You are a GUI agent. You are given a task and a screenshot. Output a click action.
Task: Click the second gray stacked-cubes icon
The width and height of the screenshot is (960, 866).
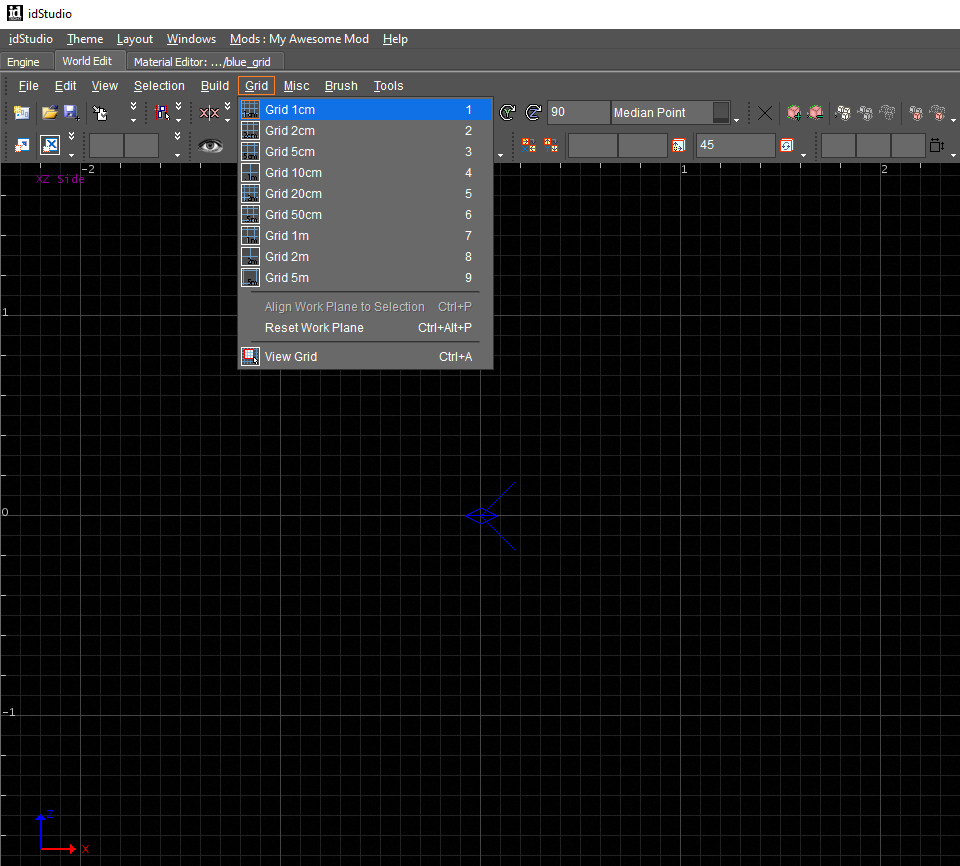[x=865, y=113]
